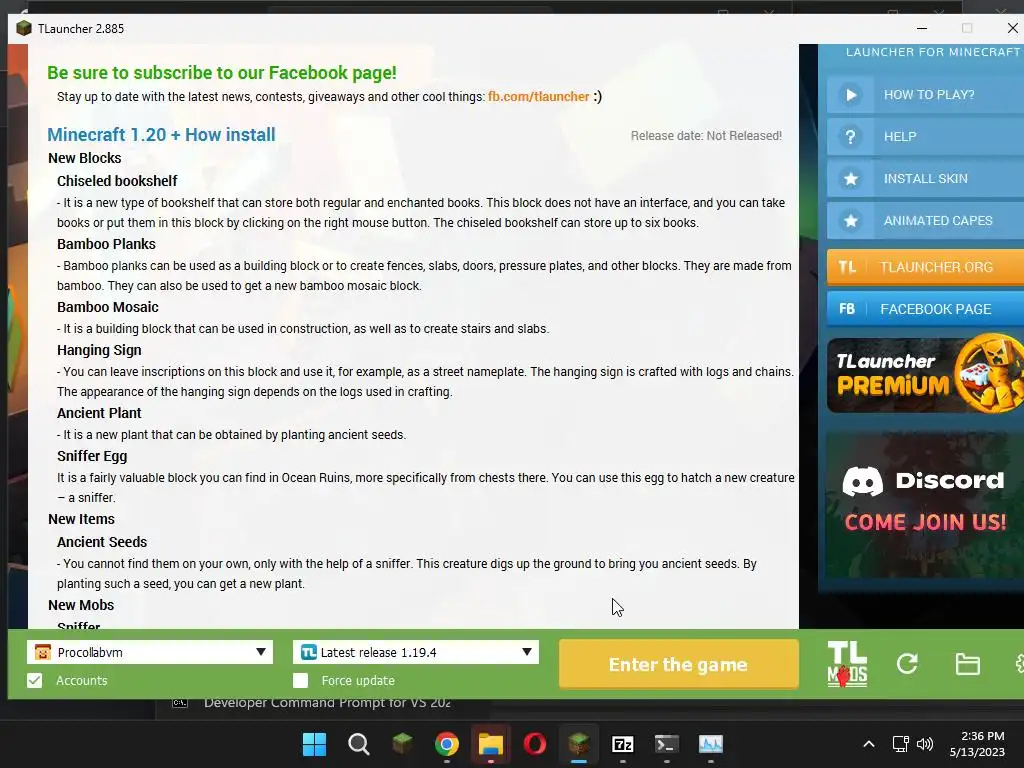Click the New Blocks heading
1024x768 pixels.
85,158
